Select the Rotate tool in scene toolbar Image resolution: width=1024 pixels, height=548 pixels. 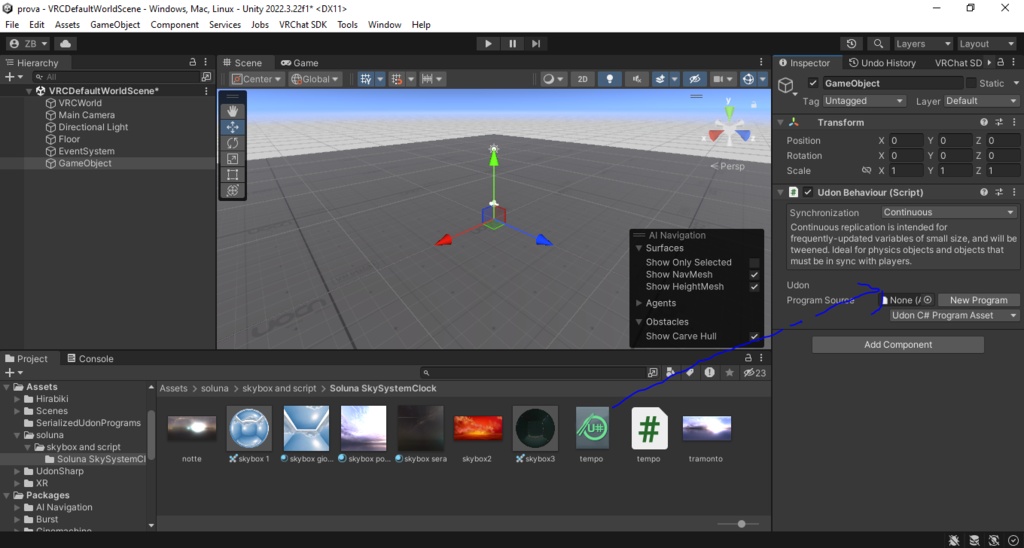tap(232, 143)
